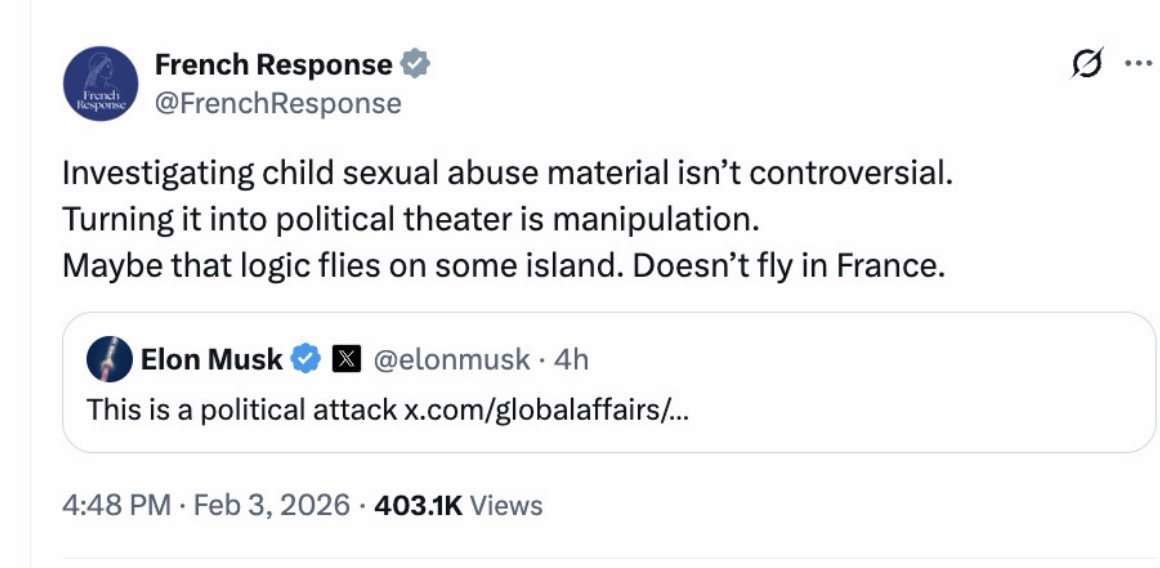
Task: Click the verified badge beside French Response
Action: tap(414, 65)
